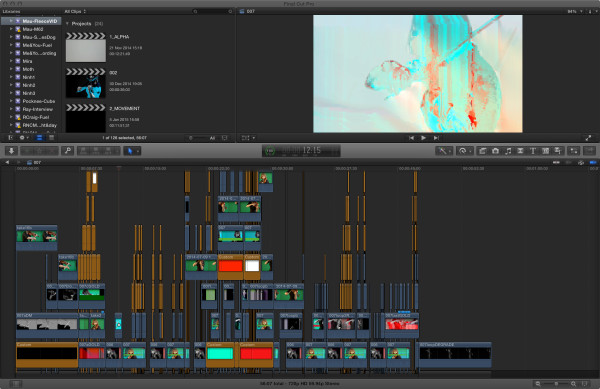Switch browser to filmstrip view
The width and height of the screenshot is (600, 389).
coord(39,138)
